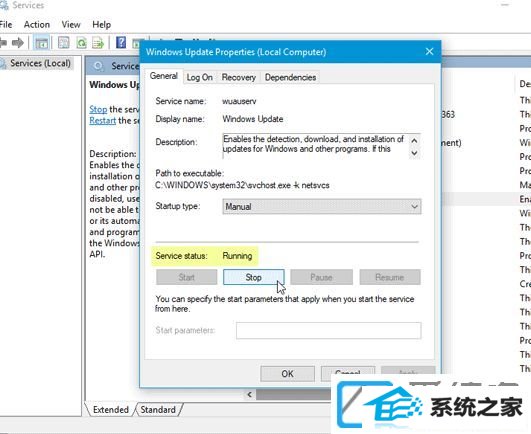The height and width of the screenshot is (434, 531).
Task: Open the Properties toolbar icon
Action: pyautogui.click(x=64, y=43)
